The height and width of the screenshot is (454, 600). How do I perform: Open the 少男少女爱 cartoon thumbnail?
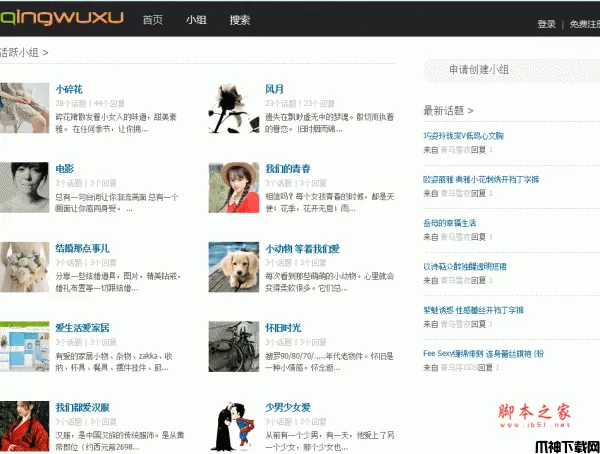[234, 426]
